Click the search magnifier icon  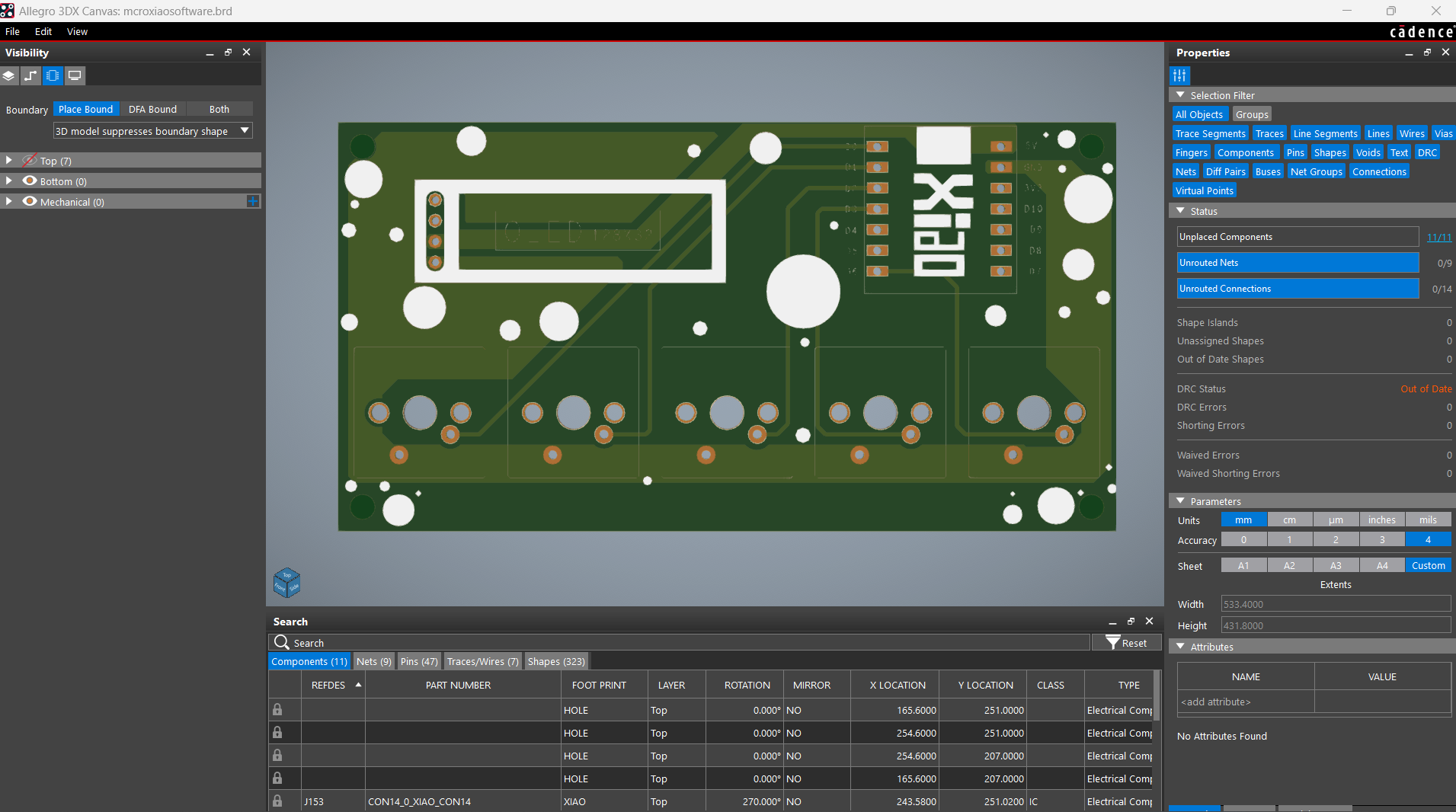[x=281, y=643]
